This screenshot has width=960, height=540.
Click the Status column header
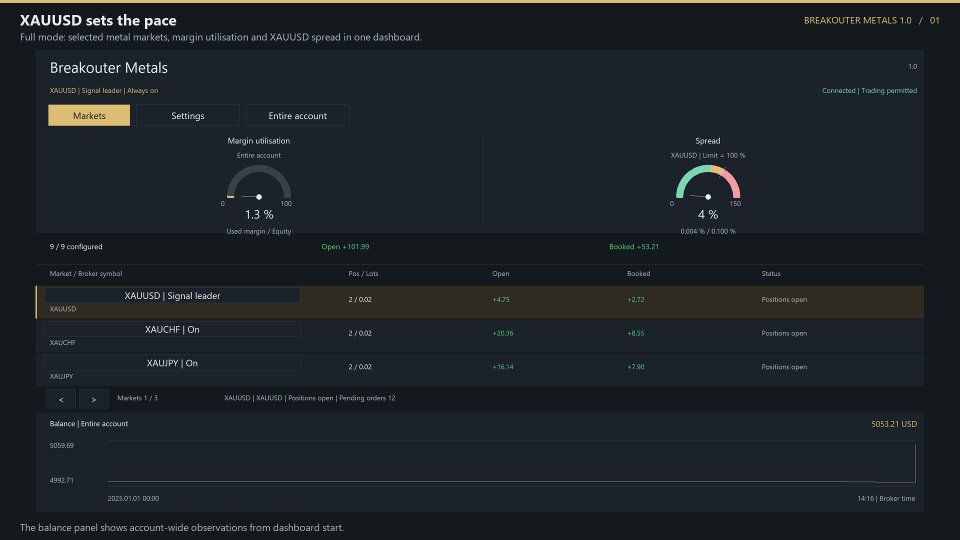pyautogui.click(x=771, y=274)
